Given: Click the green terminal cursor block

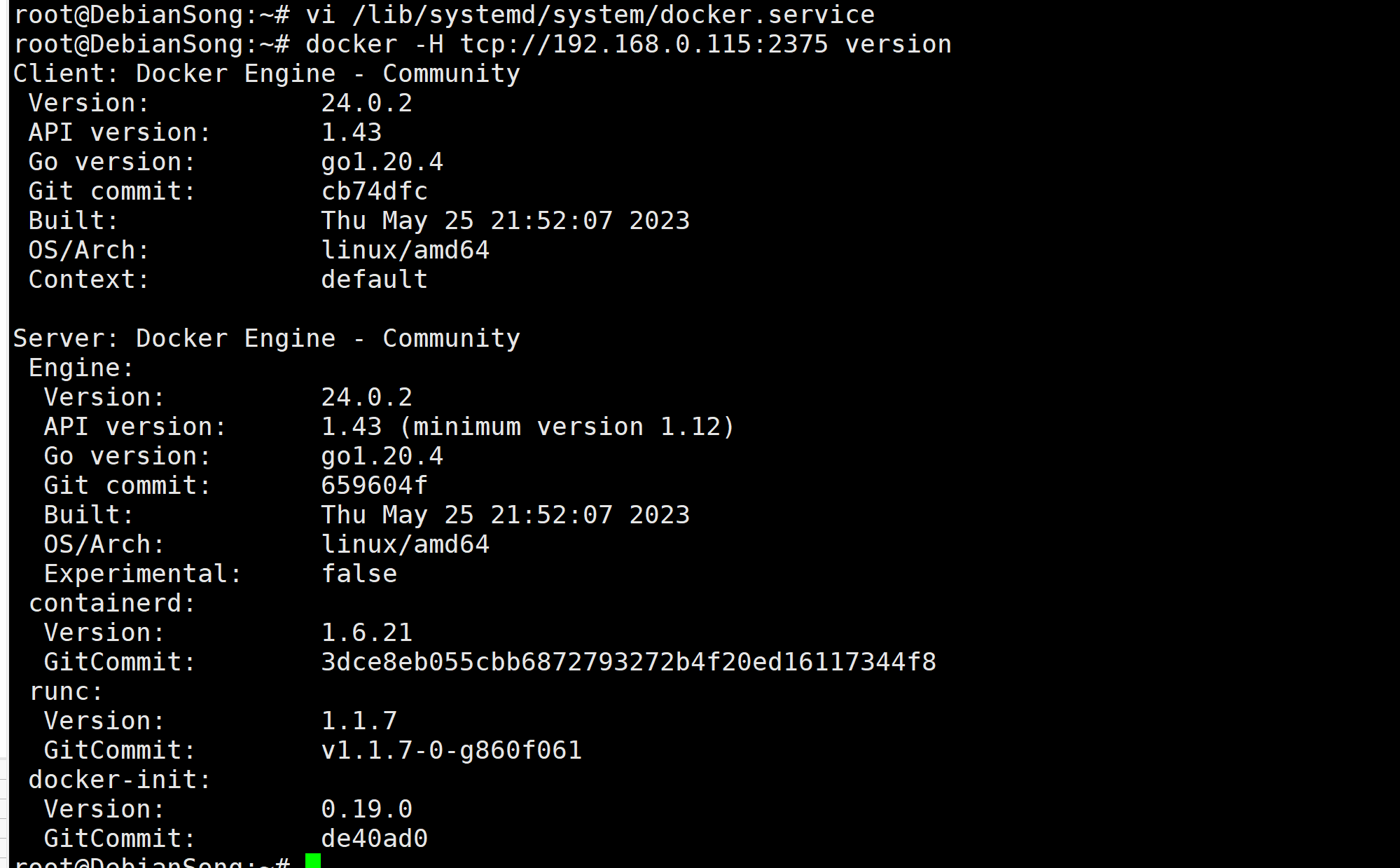Looking at the screenshot, I should click(x=313, y=861).
